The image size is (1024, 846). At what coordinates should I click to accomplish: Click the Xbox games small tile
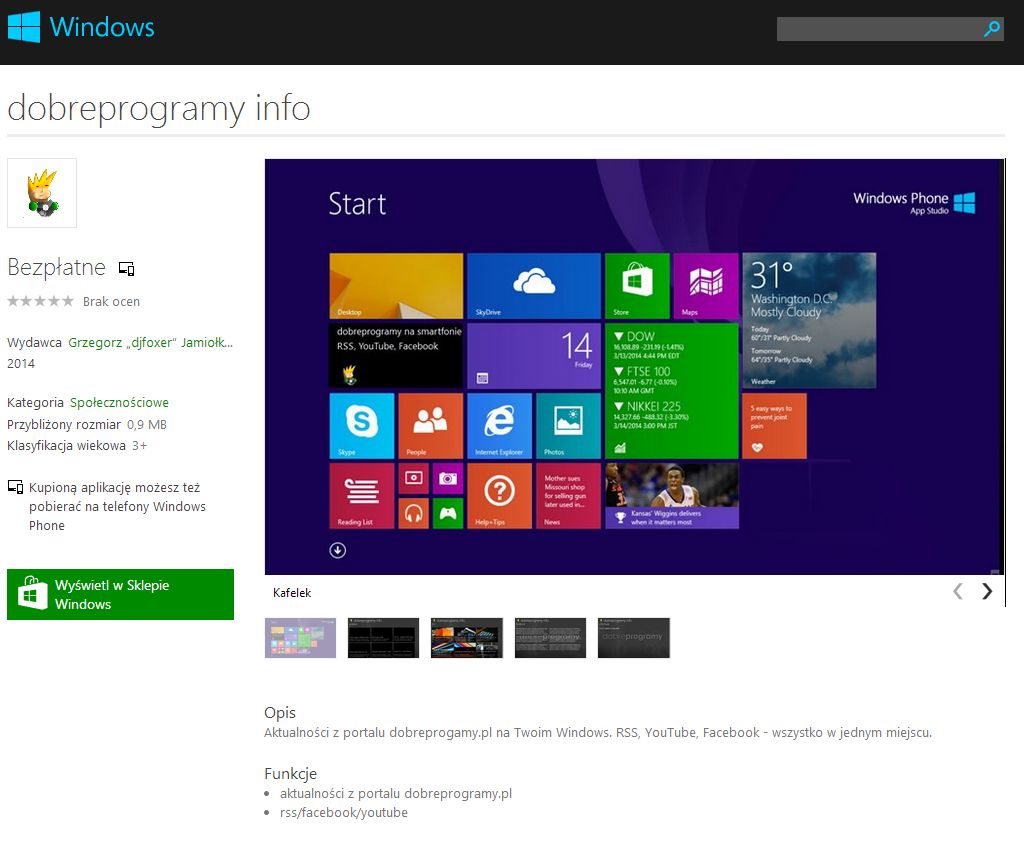coord(448,513)
